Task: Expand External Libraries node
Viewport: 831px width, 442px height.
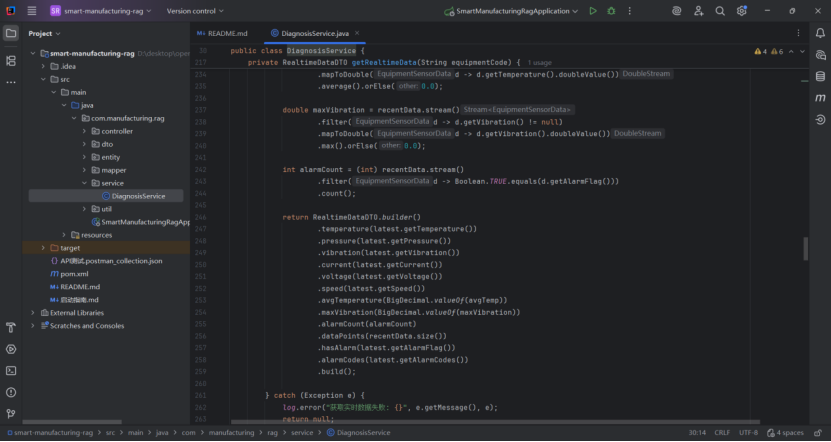Action: click(x=33, y=313)
